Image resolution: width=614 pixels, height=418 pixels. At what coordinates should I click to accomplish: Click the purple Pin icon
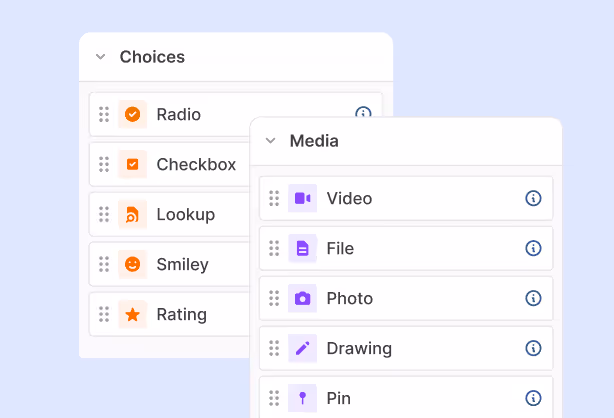tap(302, 398)
